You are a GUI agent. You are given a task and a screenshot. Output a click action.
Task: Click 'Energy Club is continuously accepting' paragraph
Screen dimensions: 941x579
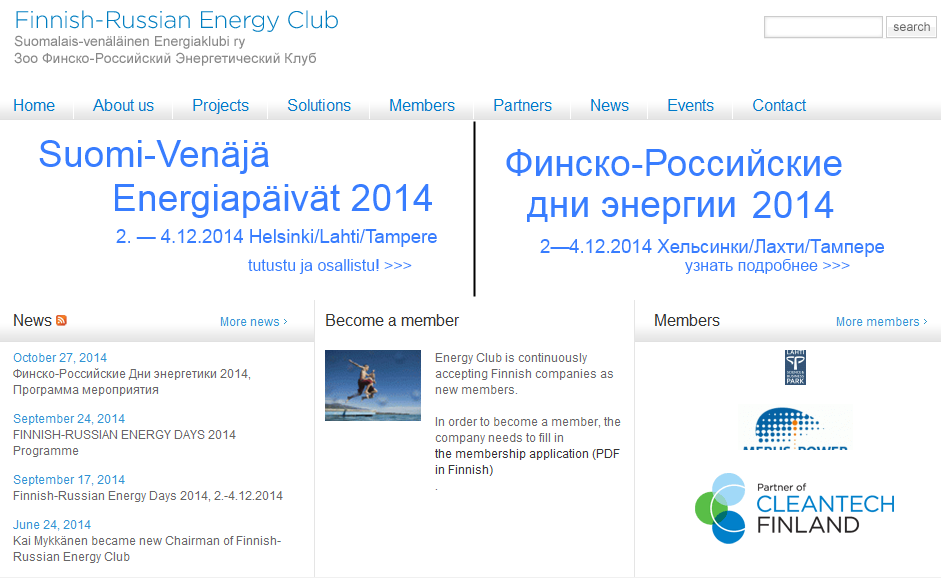coord(524,374)
